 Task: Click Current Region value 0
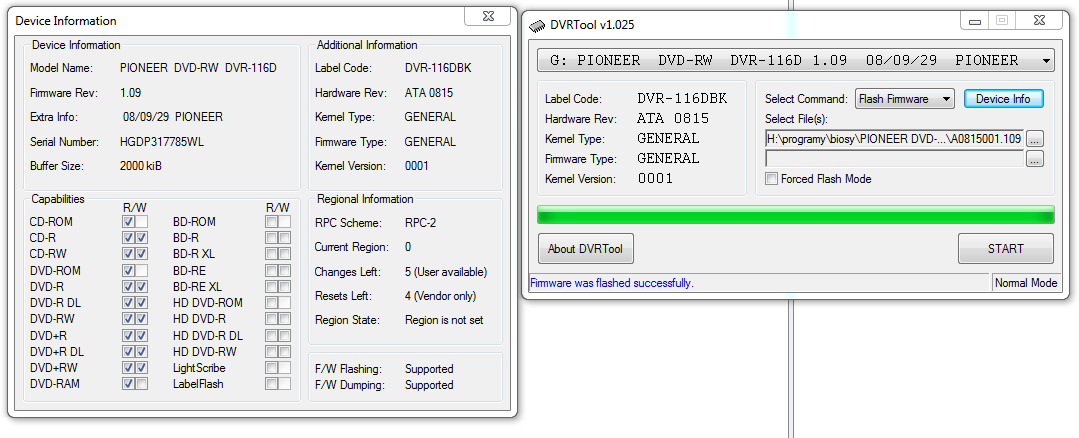(408, 247)
